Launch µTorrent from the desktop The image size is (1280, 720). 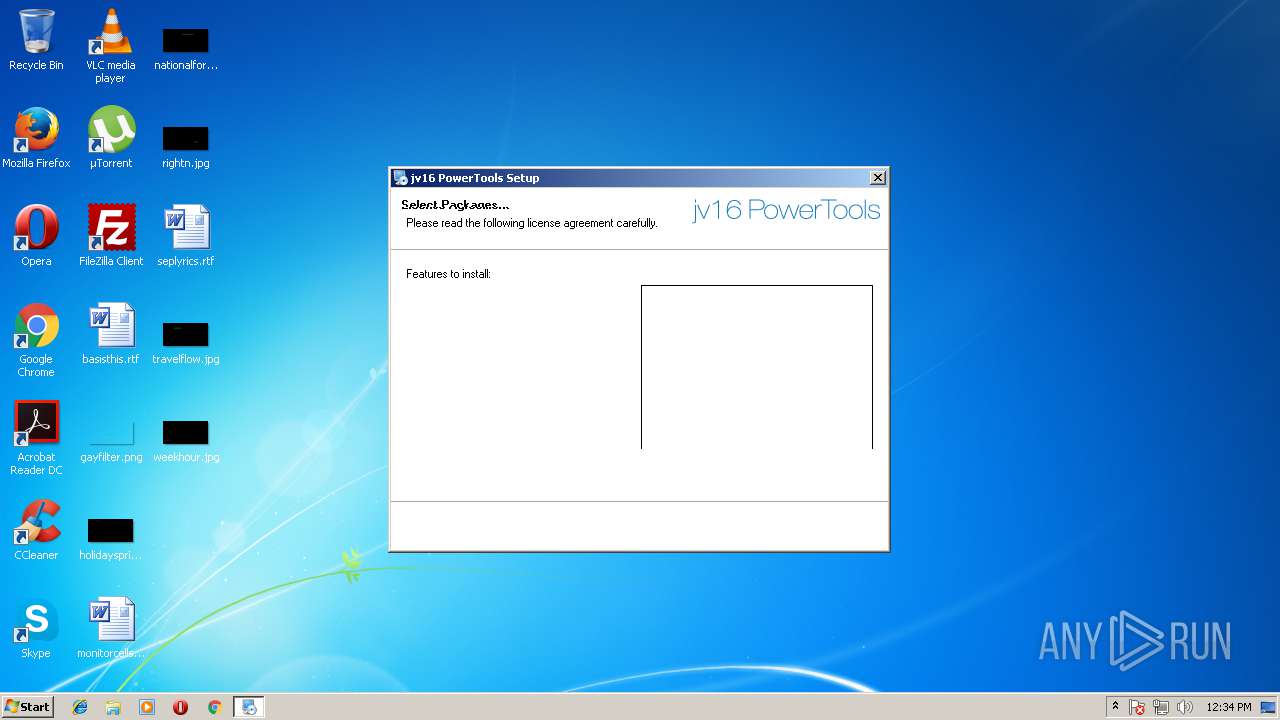[110, 138]
